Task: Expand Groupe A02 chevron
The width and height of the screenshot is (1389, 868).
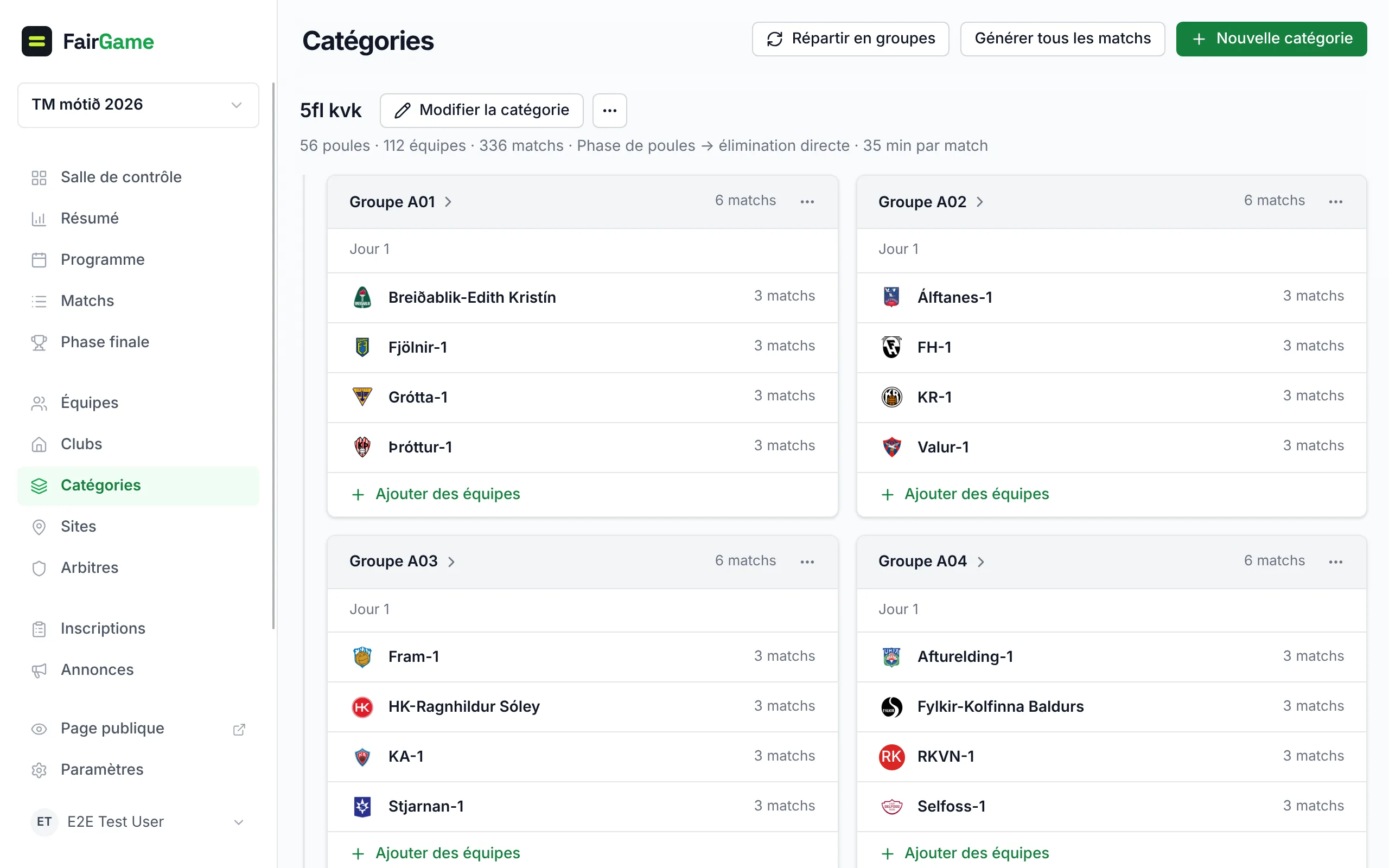Action: 980,202
